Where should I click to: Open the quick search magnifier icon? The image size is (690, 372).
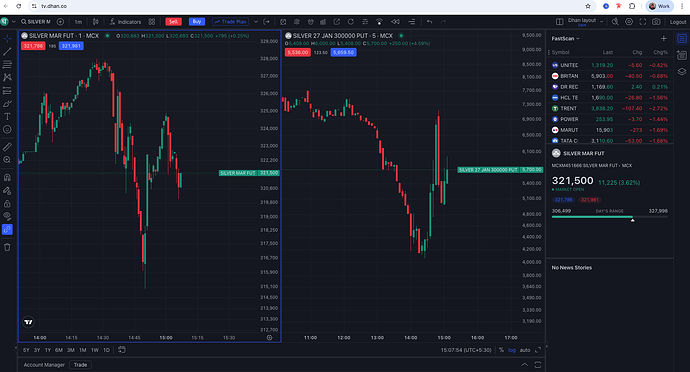pyautogui.click(x=615, y=22)
